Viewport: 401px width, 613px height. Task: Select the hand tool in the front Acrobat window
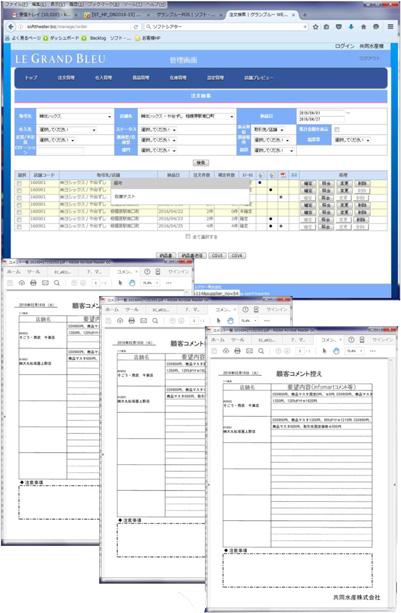[x=336, y=351]
